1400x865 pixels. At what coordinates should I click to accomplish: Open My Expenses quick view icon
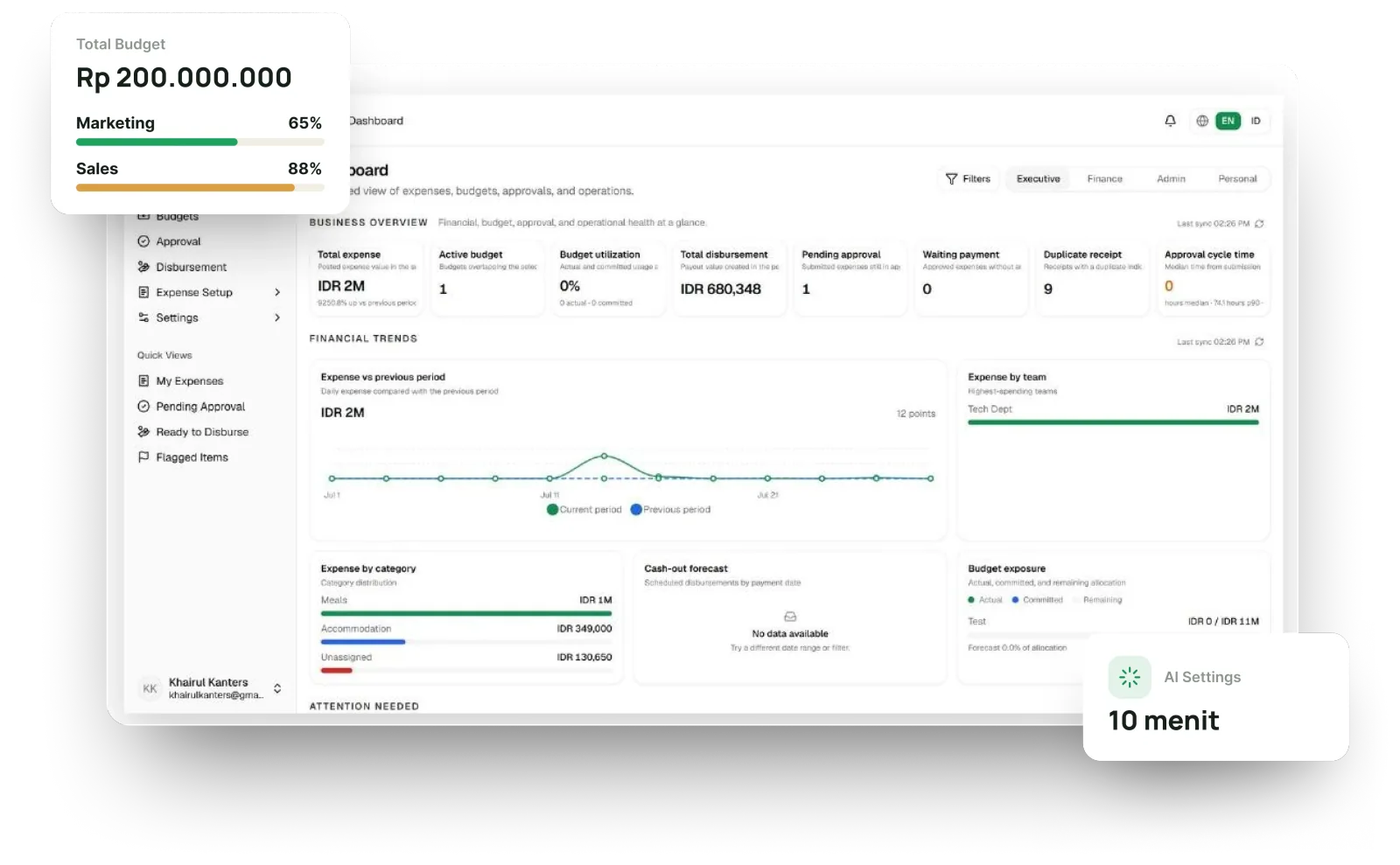[143, 380]
